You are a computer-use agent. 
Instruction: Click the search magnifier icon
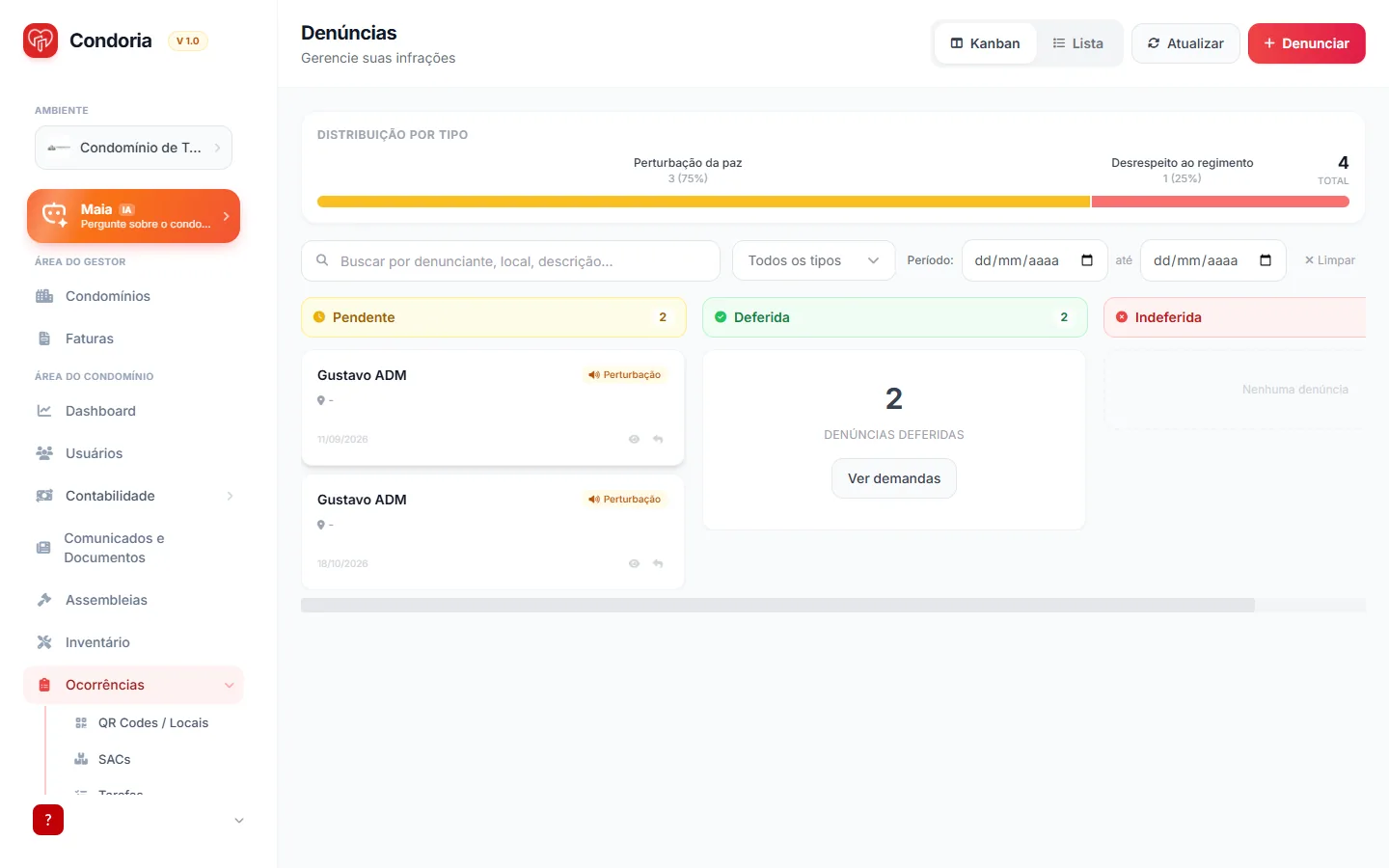(323, 260)
